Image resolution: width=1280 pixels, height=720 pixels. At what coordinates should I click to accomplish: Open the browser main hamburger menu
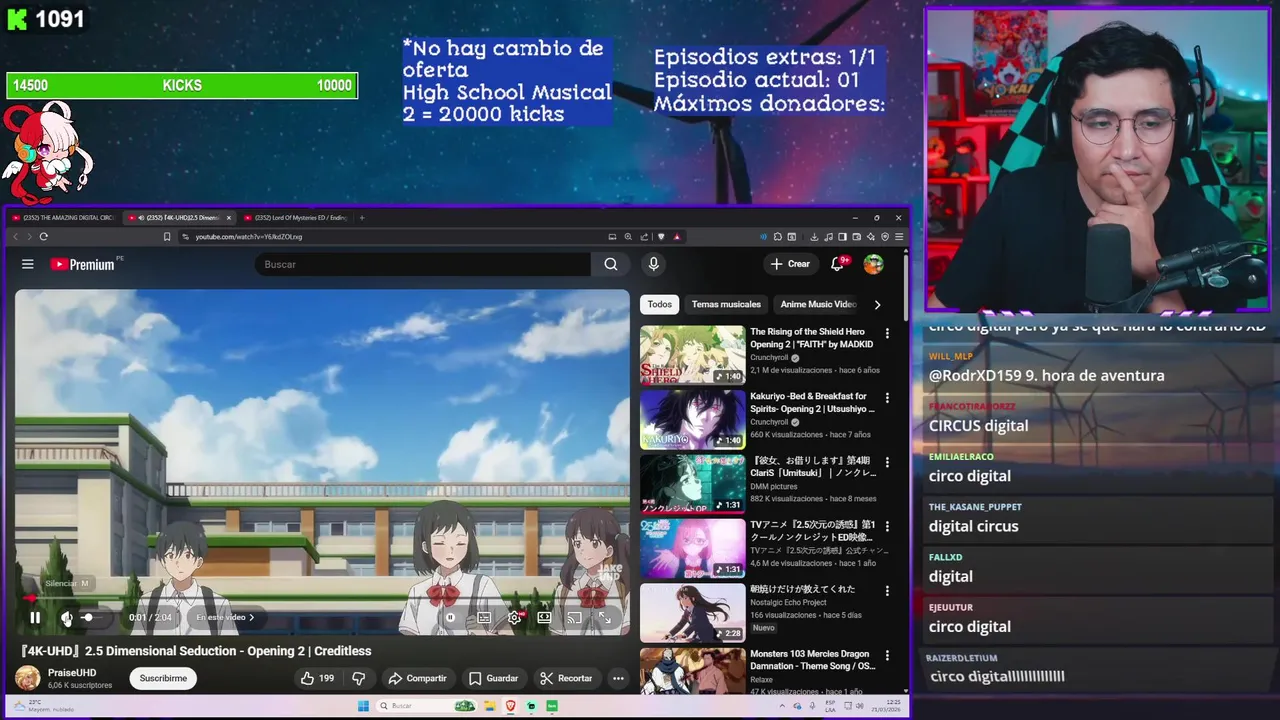[899, 237]
